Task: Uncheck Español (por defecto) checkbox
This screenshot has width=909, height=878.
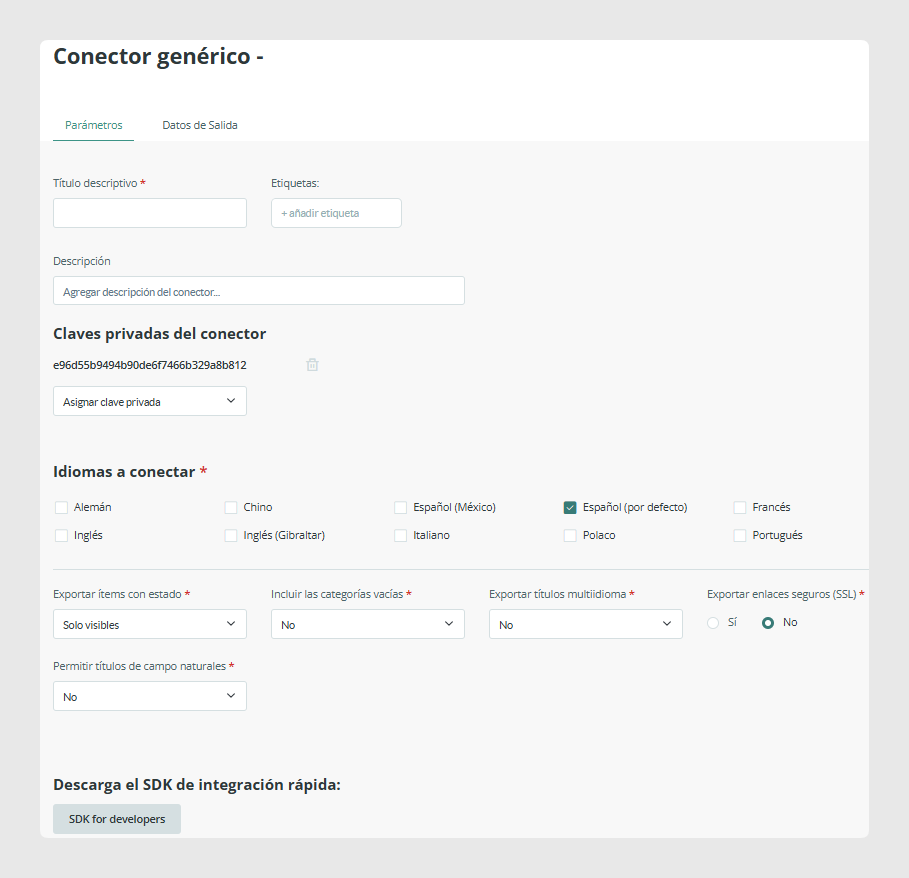Action: [x=570, y=508]
